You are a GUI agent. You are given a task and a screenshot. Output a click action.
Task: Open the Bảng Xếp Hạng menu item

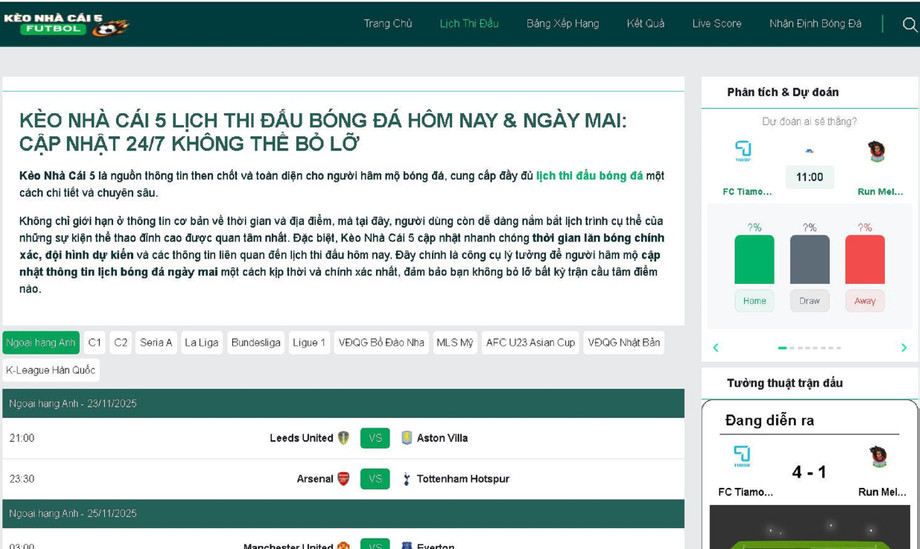coord(562,24)
